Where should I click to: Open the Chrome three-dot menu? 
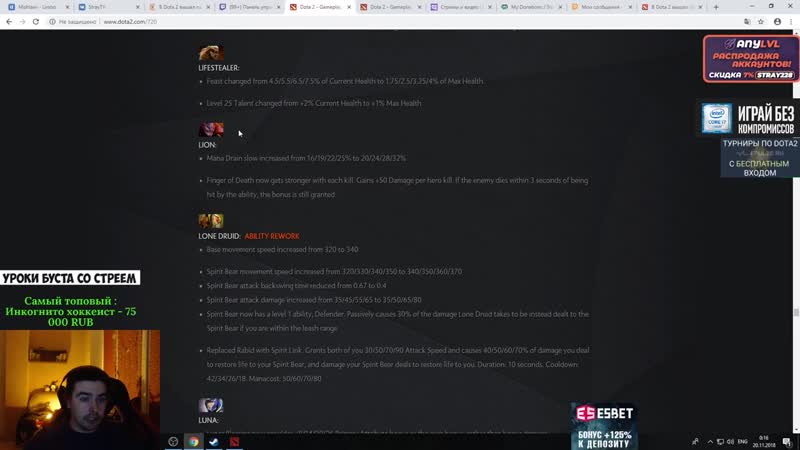click(791, 22)
